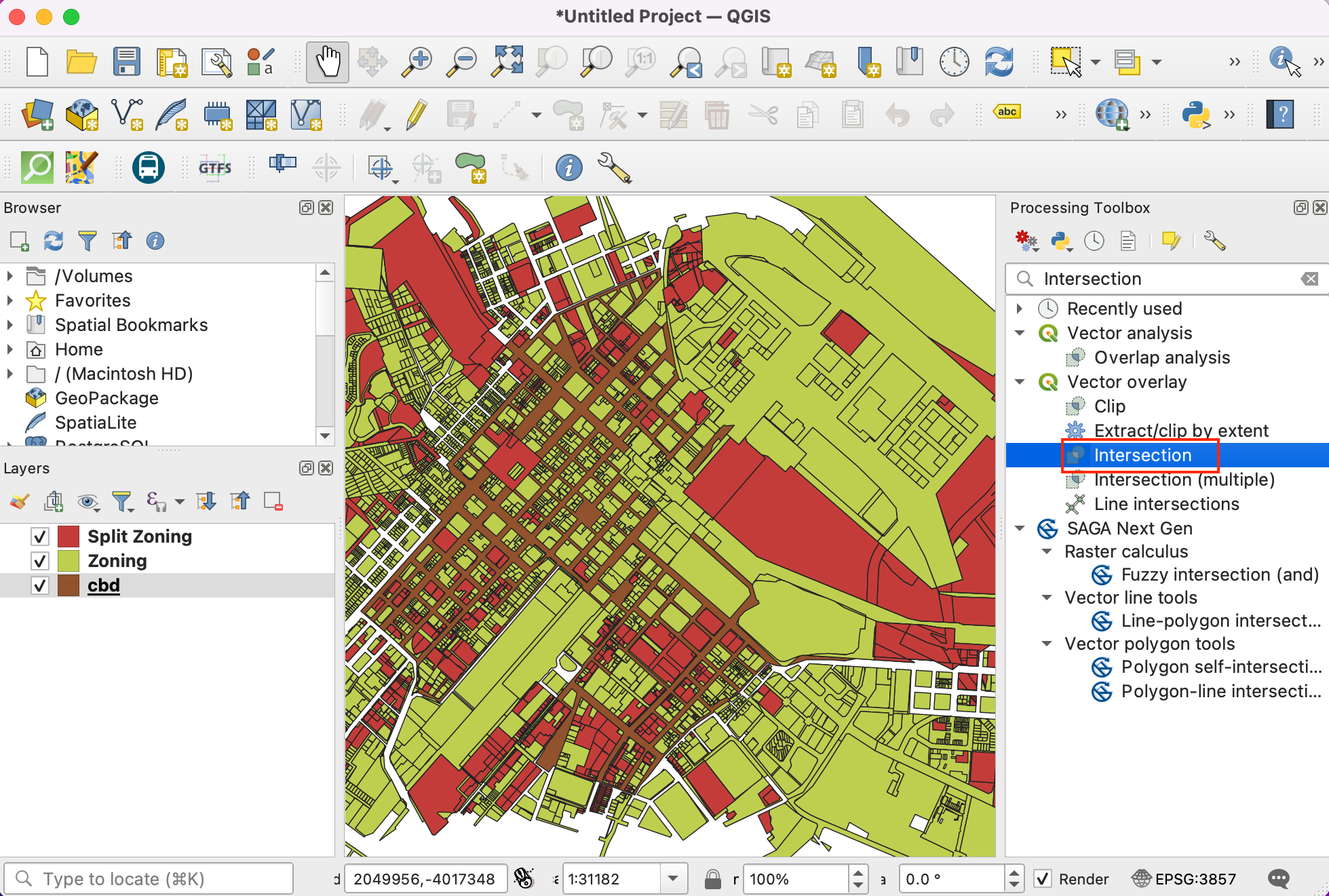Viewport: 1329px width, 896px height.
Task: Click the cbd layer brown color swatch
Action: 69,585
